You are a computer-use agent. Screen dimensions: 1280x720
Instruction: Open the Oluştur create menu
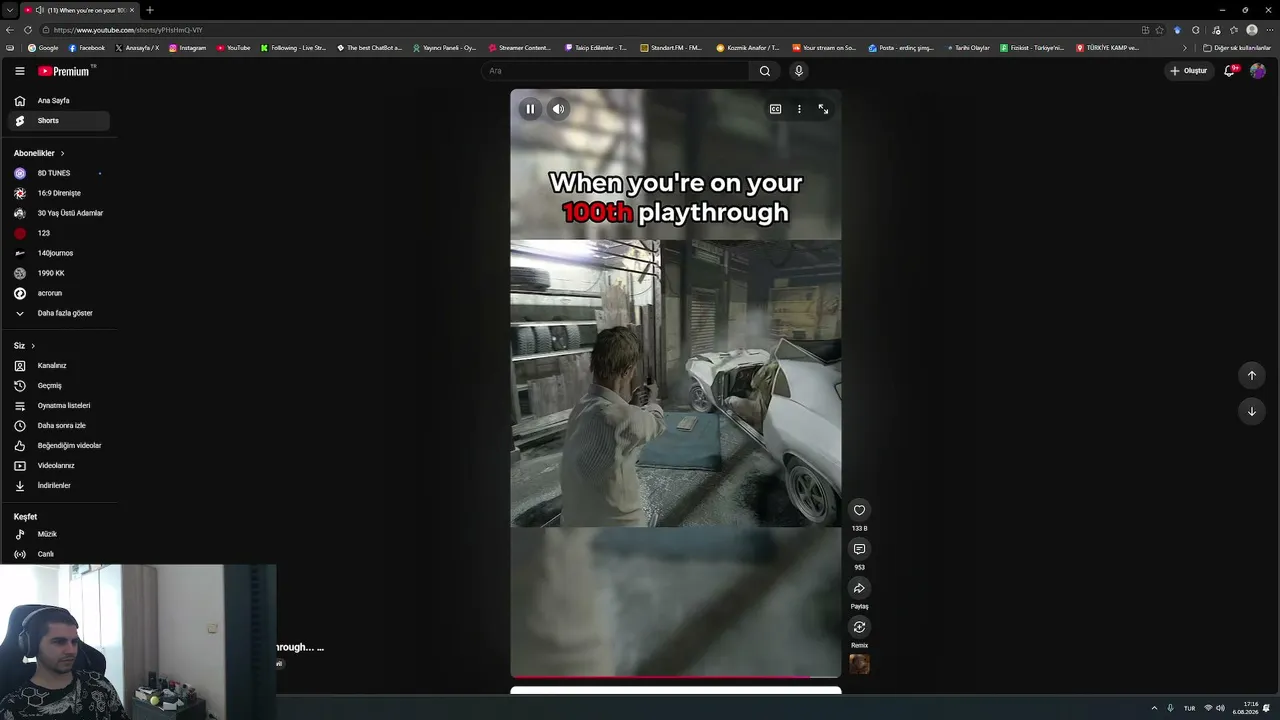(1189, 71)
